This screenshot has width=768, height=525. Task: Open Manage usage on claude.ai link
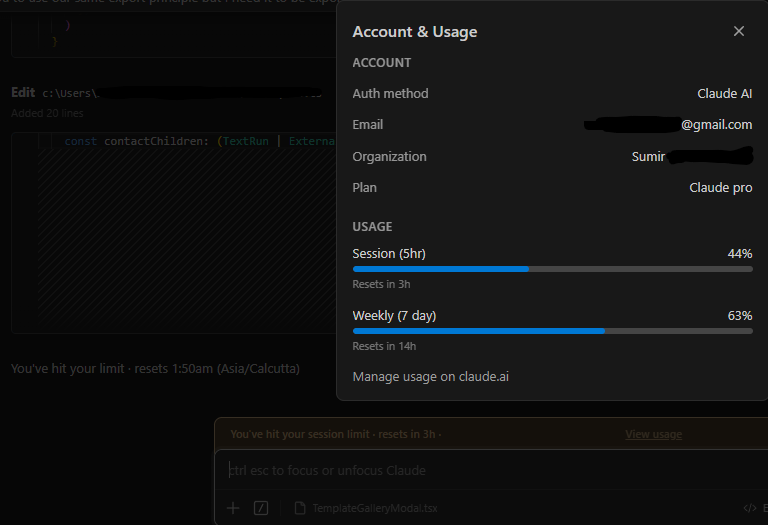[x=431, y=377]
